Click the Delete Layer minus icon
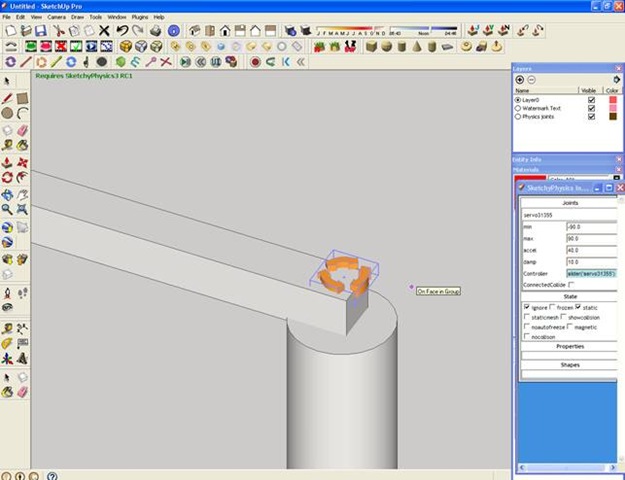 [x=530, y=79]
